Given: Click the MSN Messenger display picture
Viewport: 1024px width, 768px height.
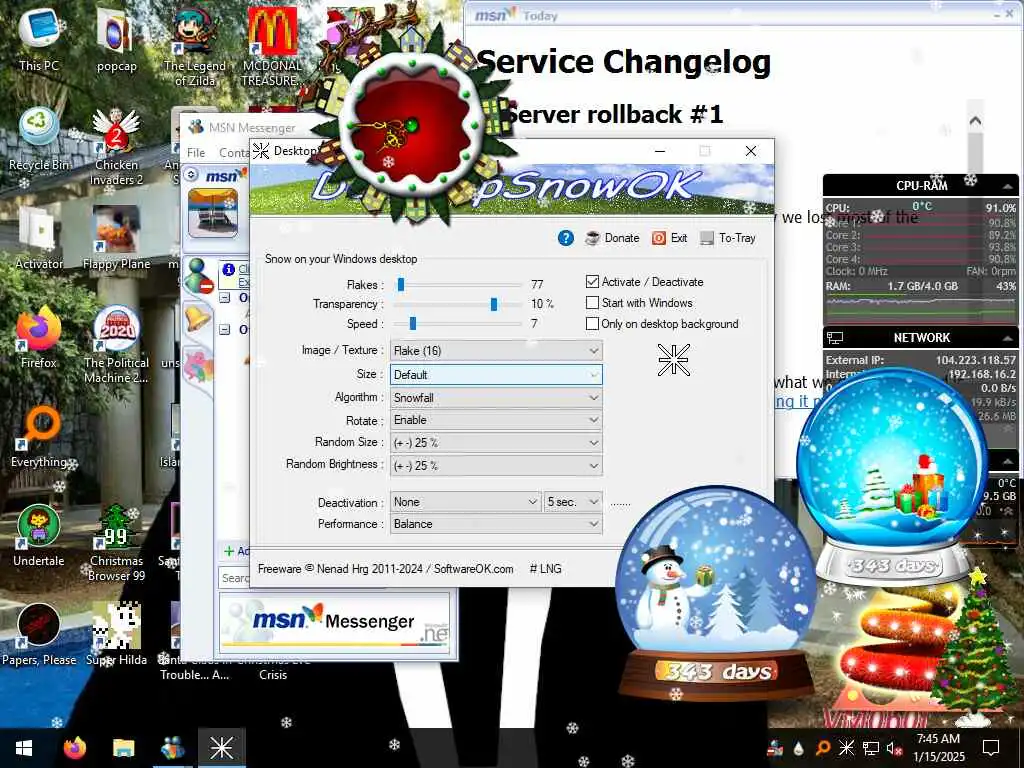Looking at the screenshot, I should coord(213,213).
